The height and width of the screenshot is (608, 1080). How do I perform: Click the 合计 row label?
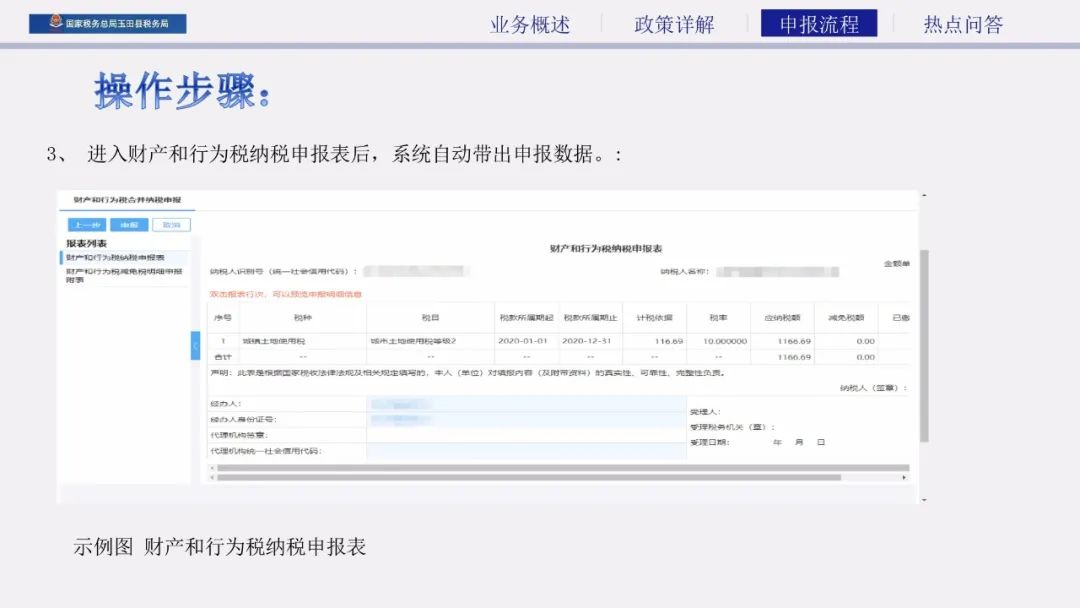(x=223, y=357)
